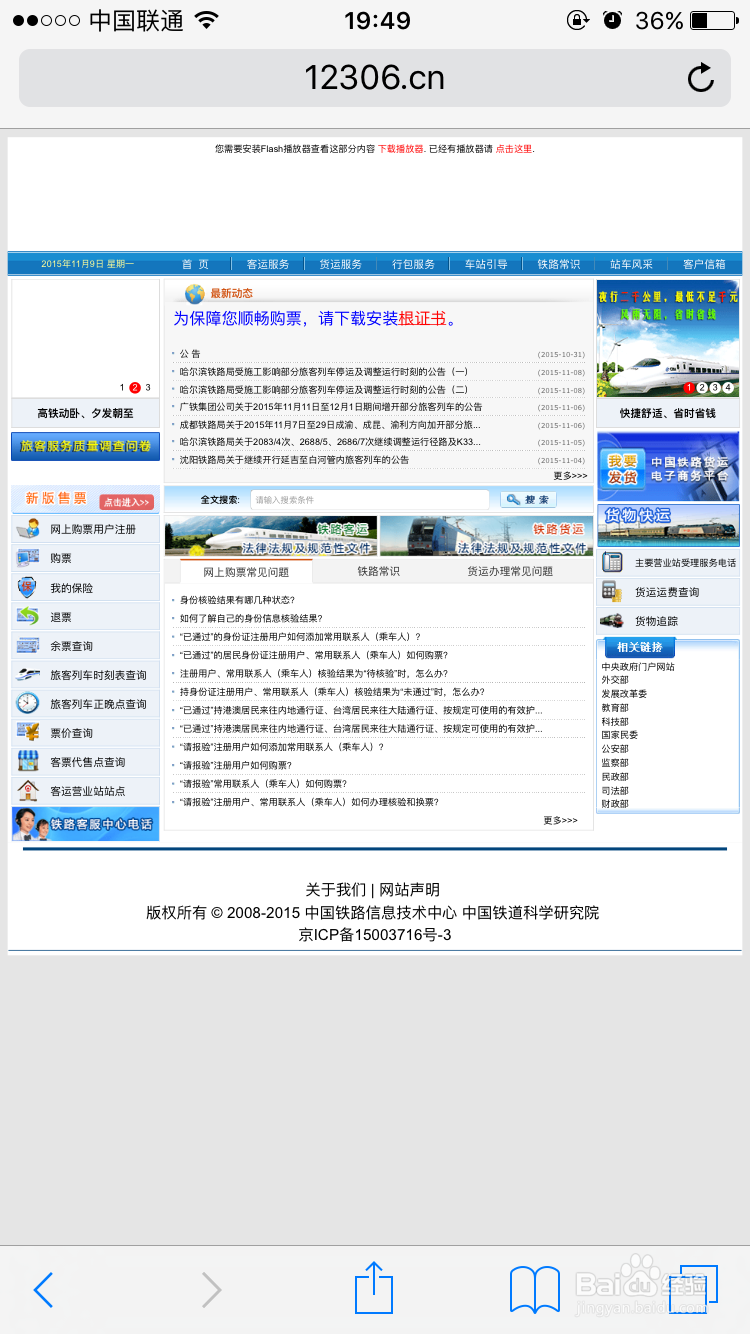This screenshot has width=750, height=1334.
Task: Click the 点击这里 link
Action: click(x=514, y=149)
